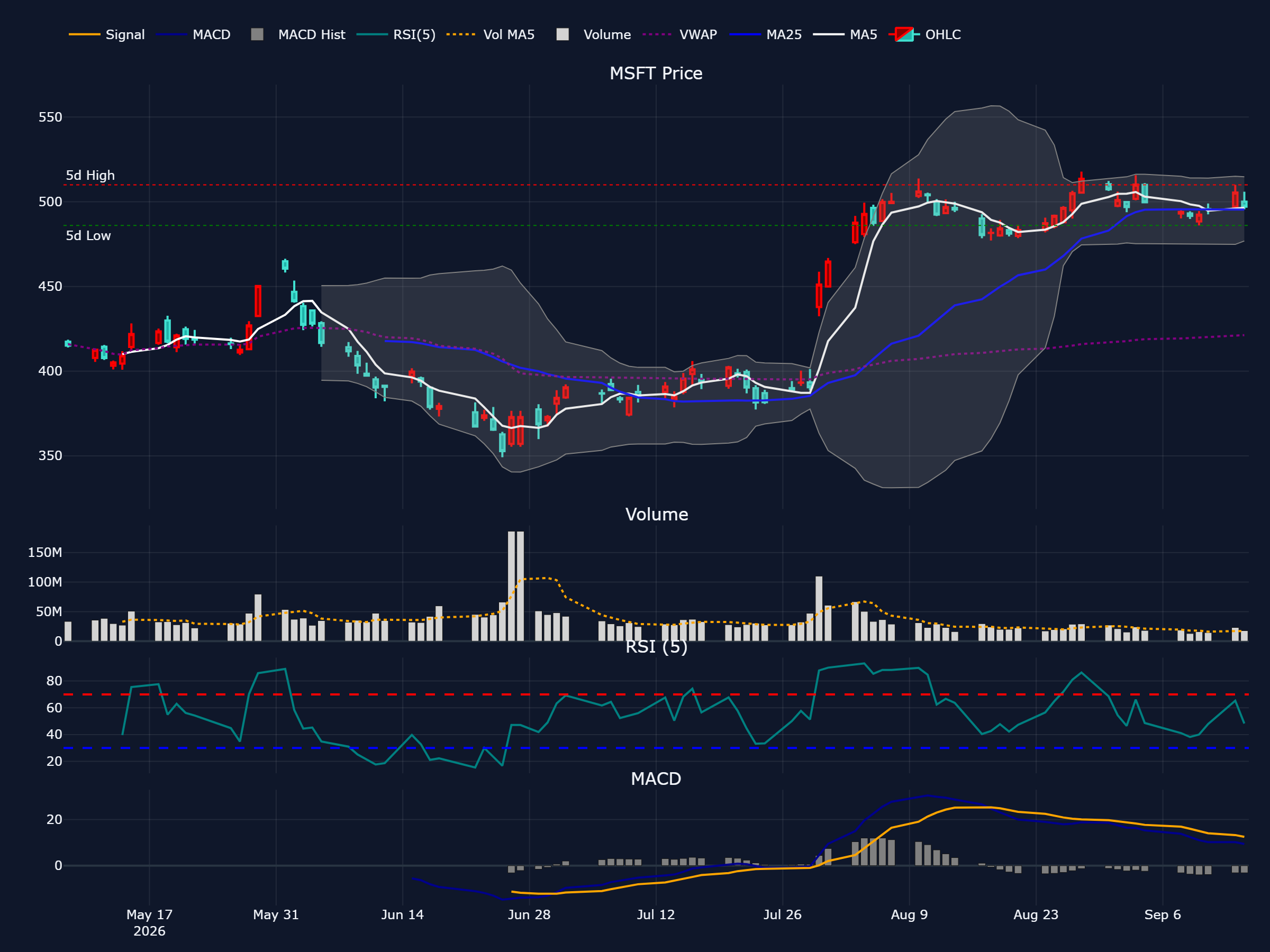Toggle the Vol MA5 legend entry

pos(491,34)
